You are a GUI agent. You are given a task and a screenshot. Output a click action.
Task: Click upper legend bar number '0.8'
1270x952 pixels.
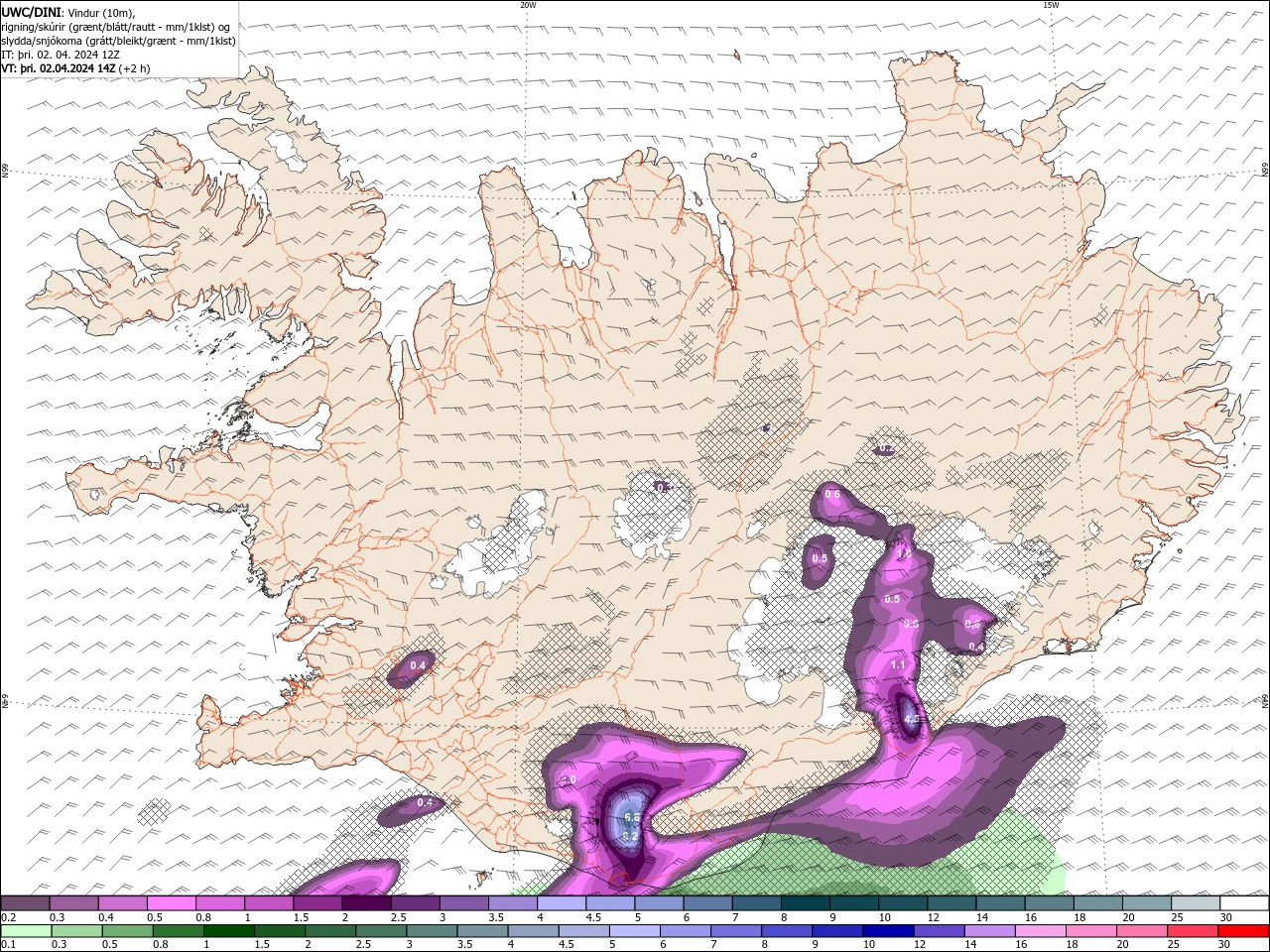coord(203,917)
